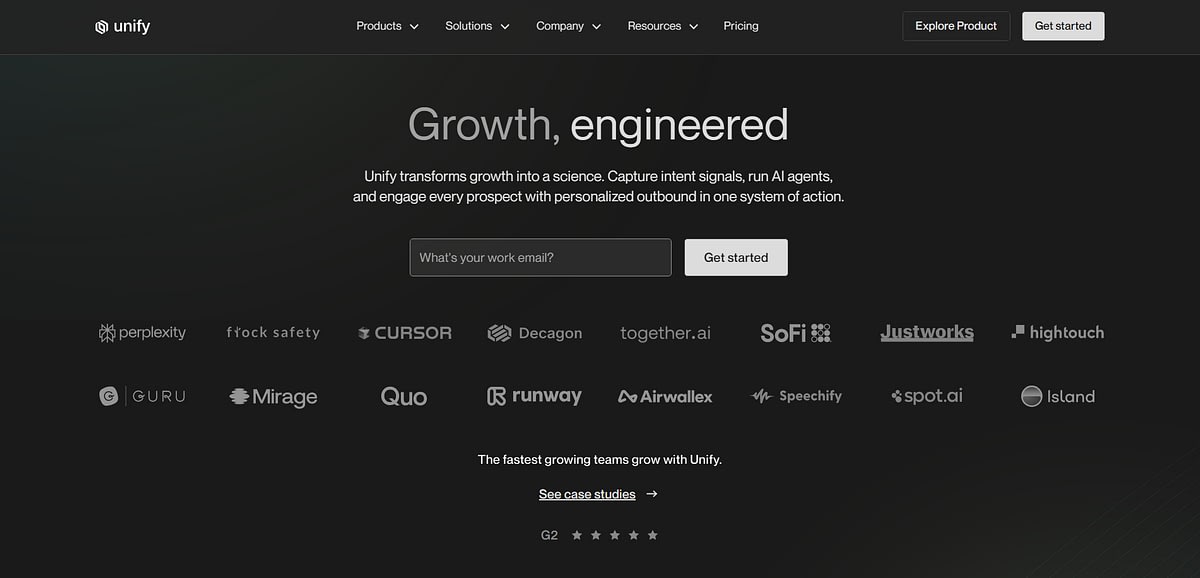The width and height of the screenshot is (1200, 578).
Task: Click the SoFi logo
Action: coord(795,332)
